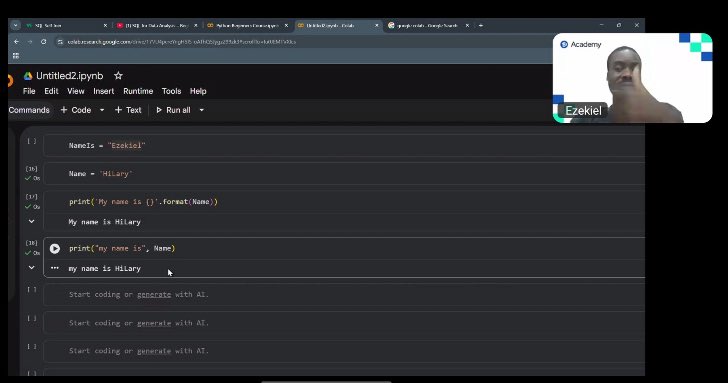Focus the colab.research.google.com address bar

click(x=182, y=42)
